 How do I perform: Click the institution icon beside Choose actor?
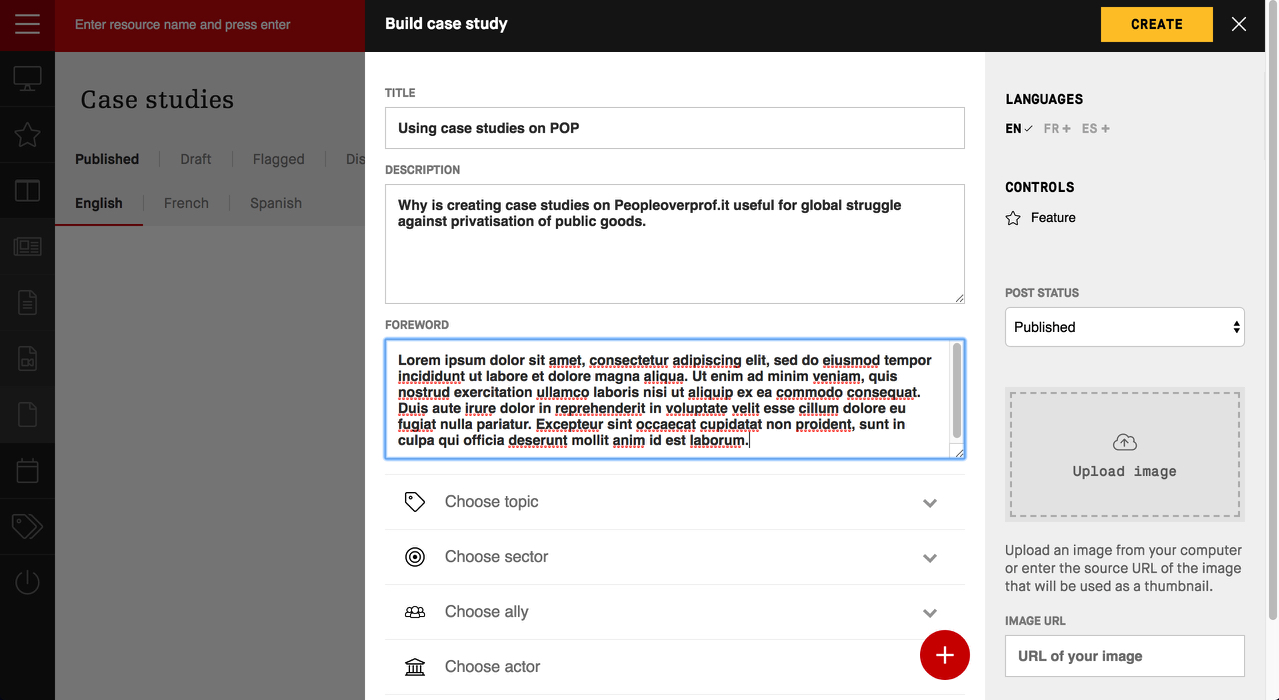(415, 667)
